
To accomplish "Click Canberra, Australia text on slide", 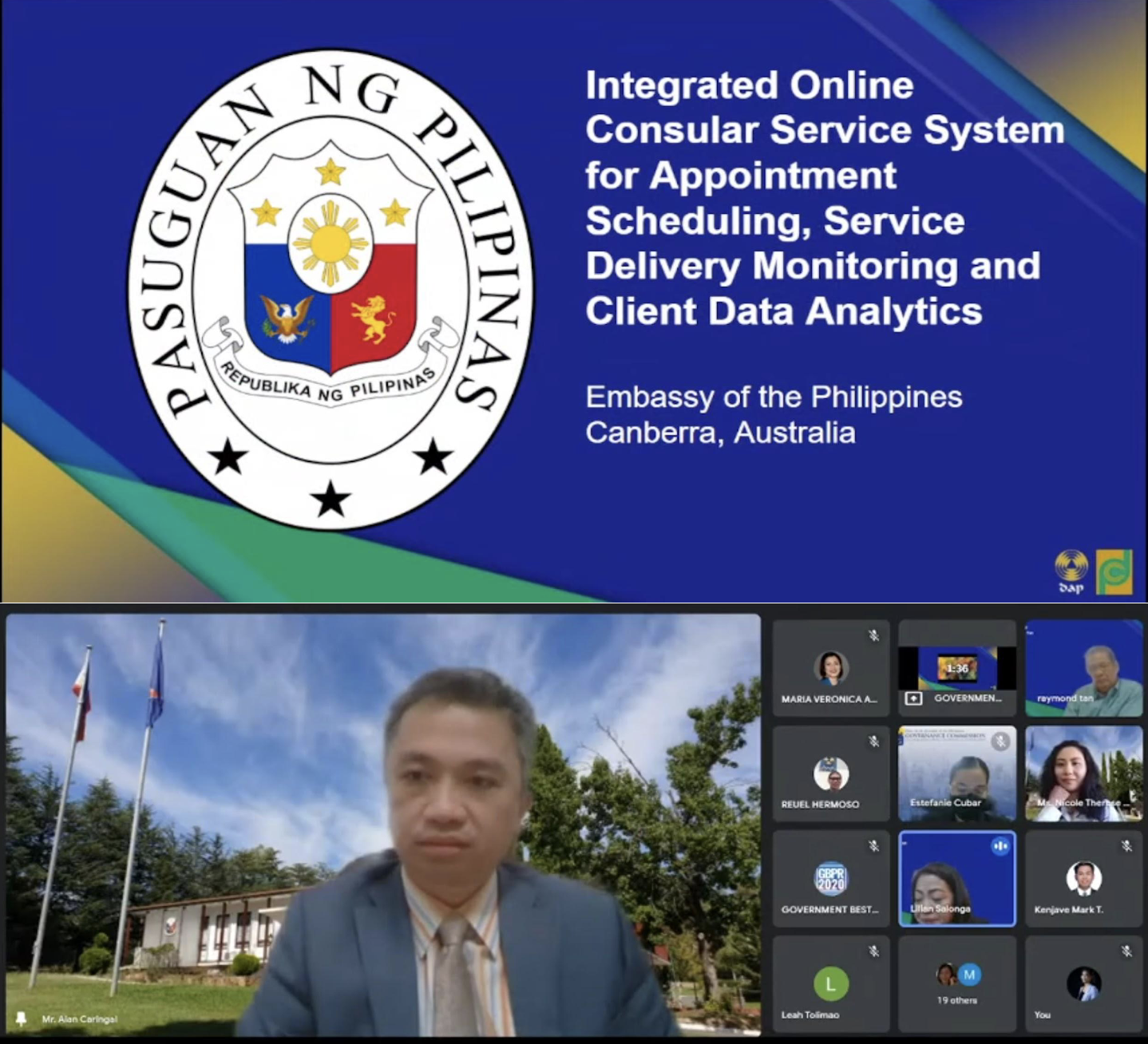I will click(x=720, y=433).
